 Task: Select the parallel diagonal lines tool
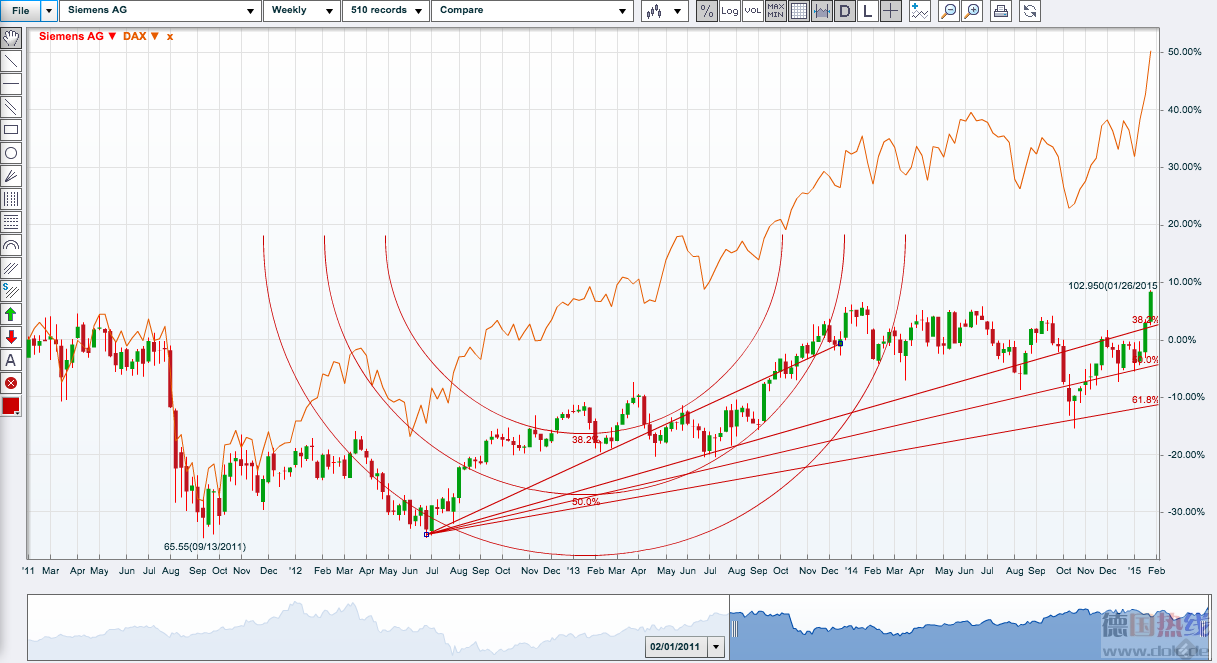click(11, 107)
